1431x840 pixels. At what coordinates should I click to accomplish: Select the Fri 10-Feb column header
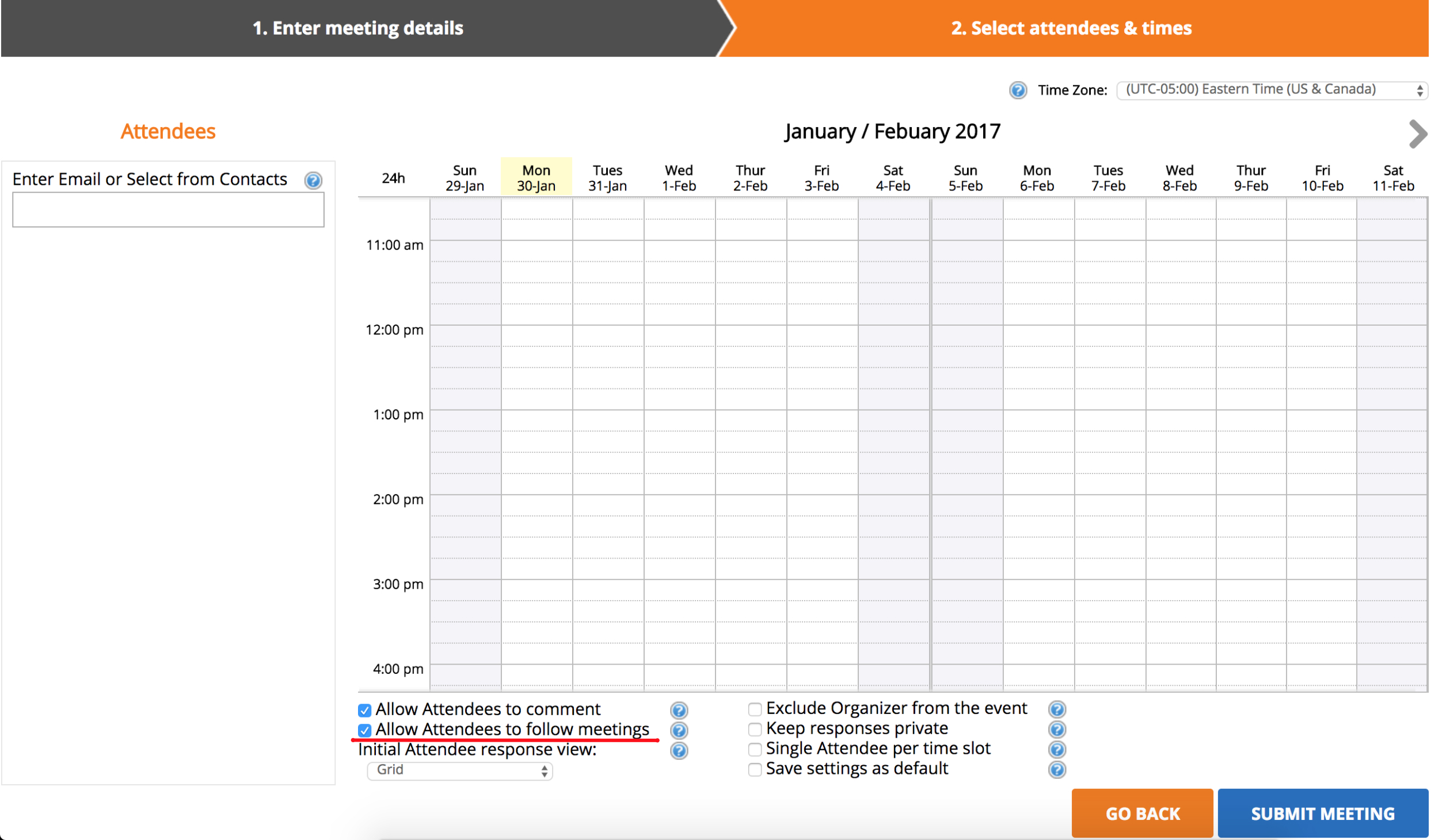click(1323, 177)
